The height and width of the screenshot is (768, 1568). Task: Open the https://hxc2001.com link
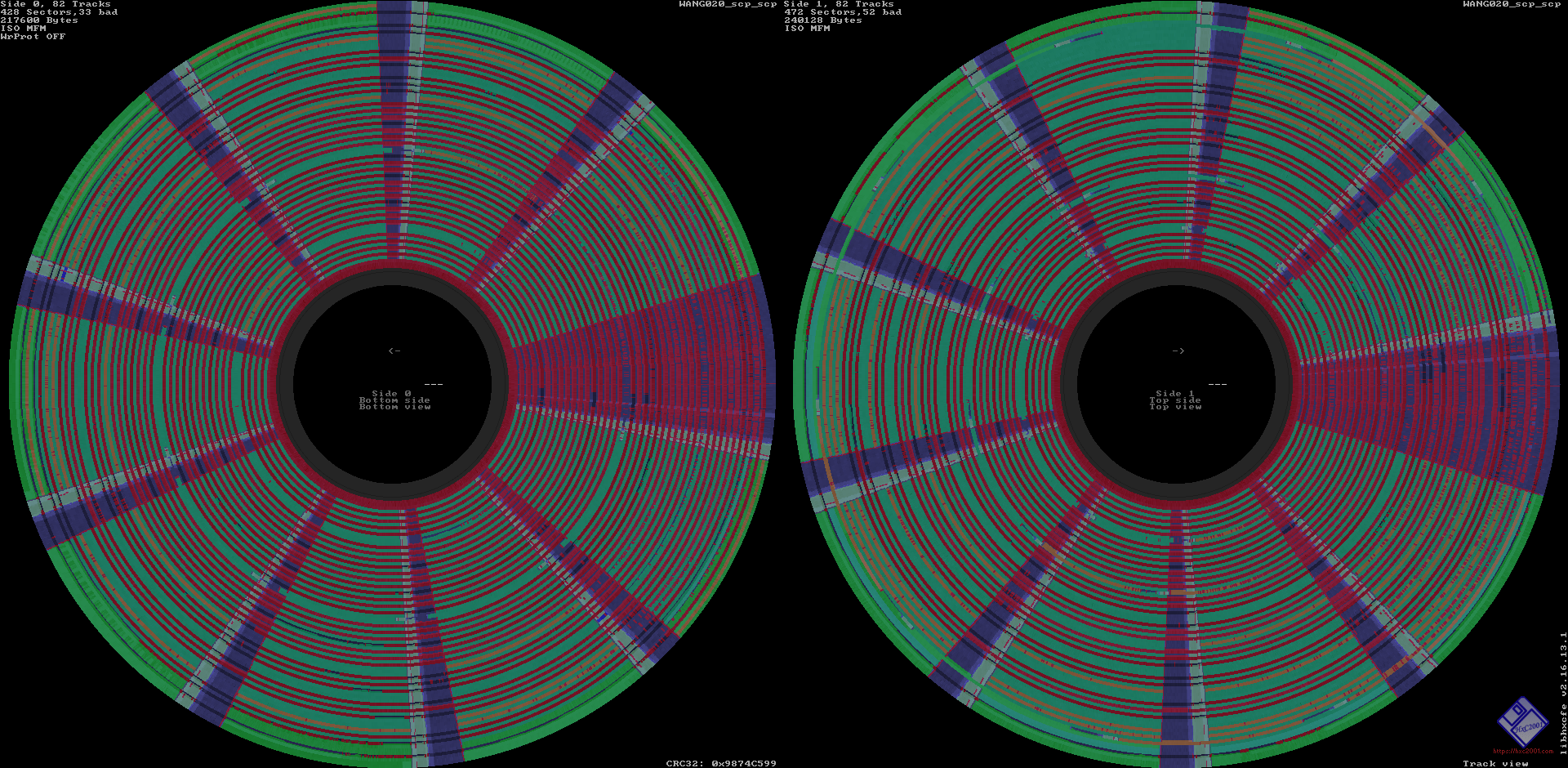(1523, 752)
